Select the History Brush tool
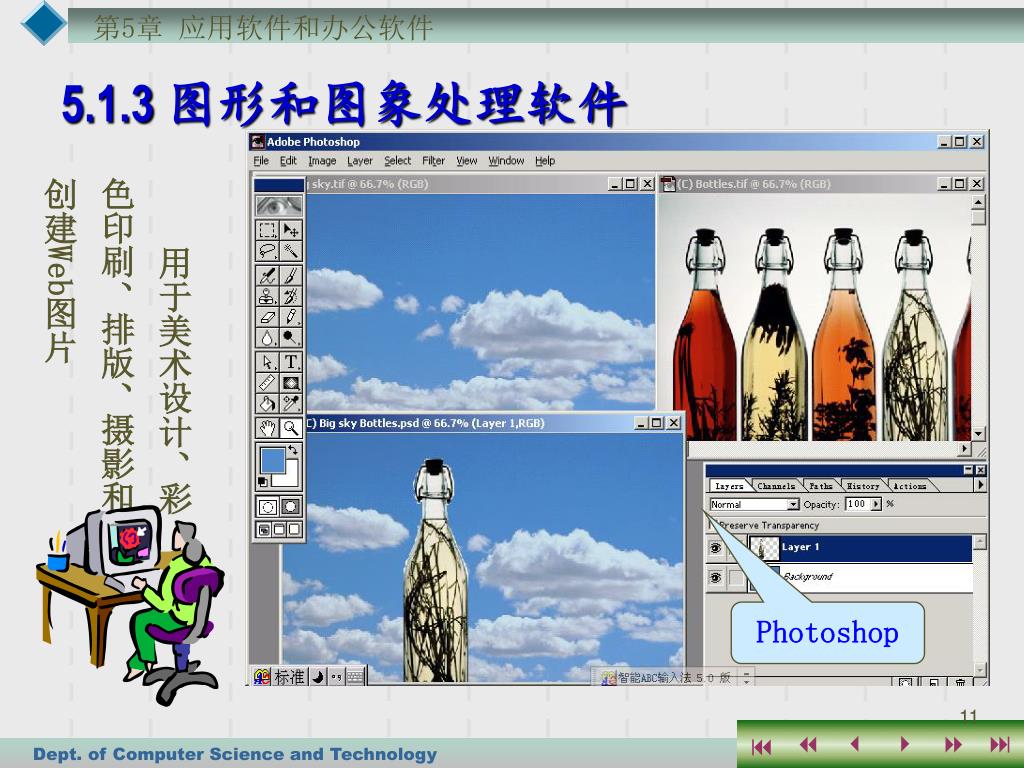 click(x=291, y=296)
